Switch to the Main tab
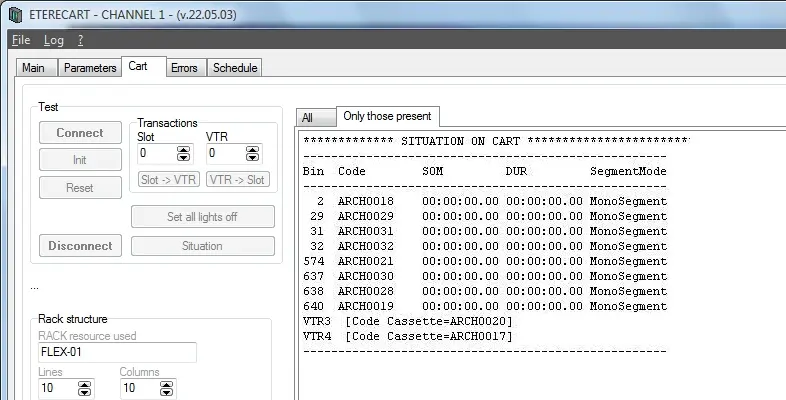The height and width of the screenshot is (400, 786). coord(33,68)
